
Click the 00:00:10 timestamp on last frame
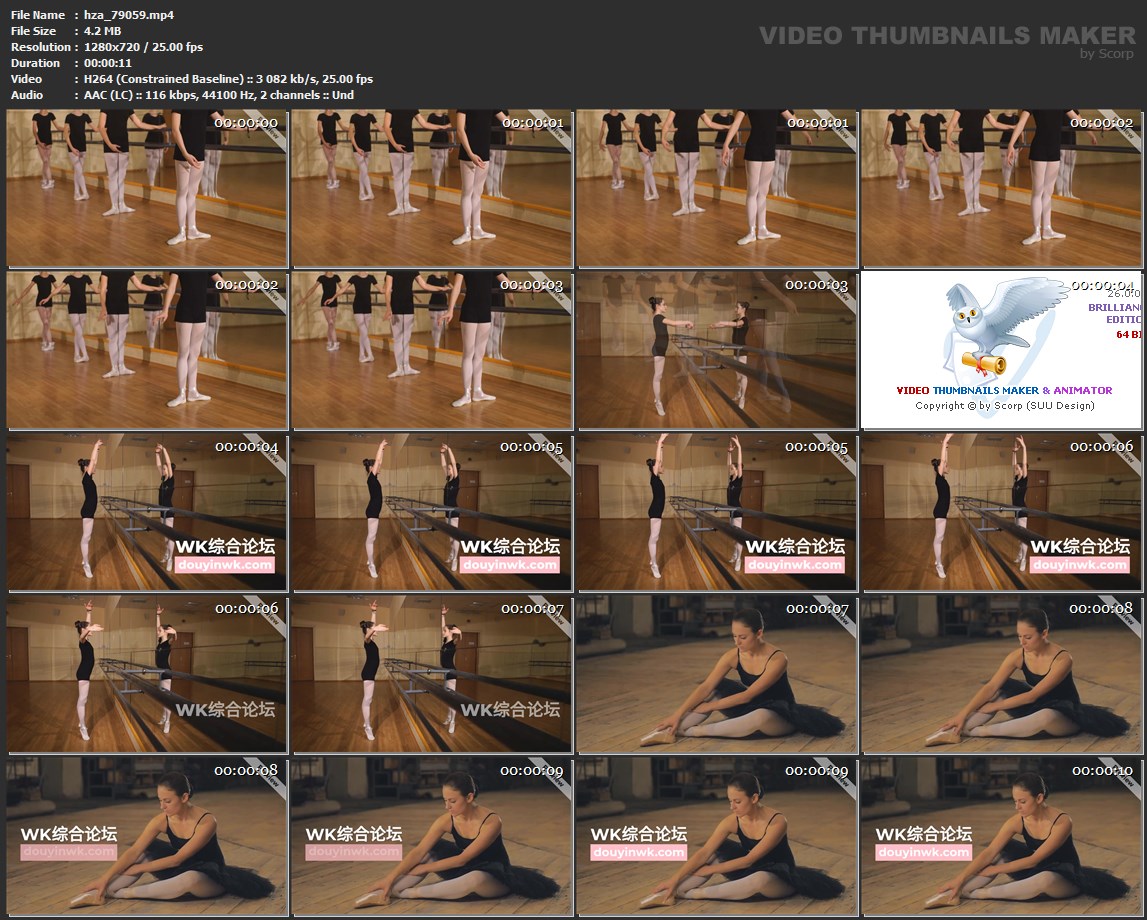(1101, 771)
